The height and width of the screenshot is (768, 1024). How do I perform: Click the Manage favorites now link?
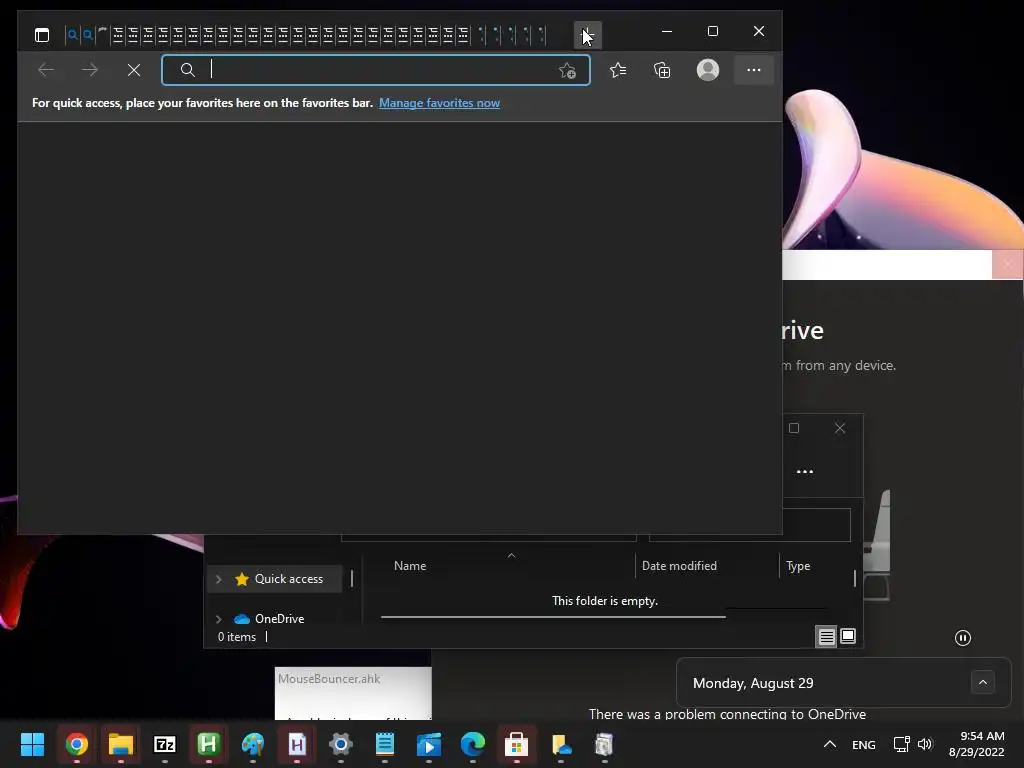(x=440, y=103)
